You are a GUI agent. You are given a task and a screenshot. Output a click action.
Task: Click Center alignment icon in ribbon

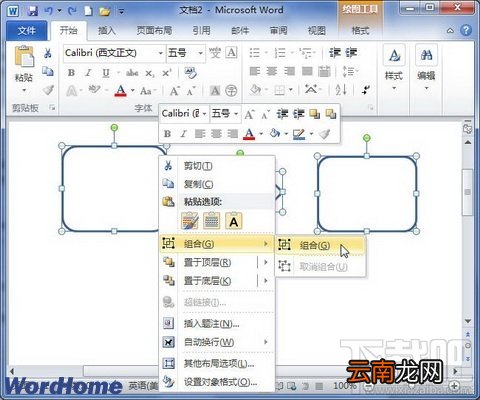[272, 71]
